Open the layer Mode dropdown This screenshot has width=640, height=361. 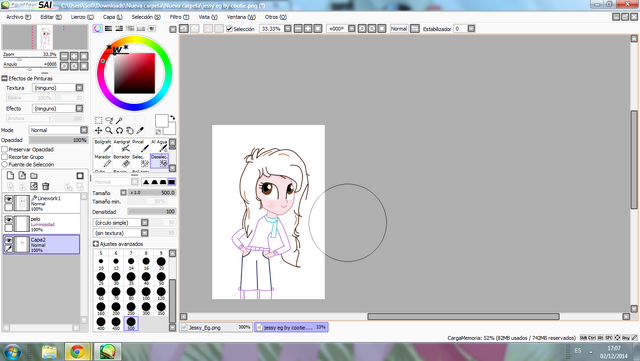coord(84,130)
